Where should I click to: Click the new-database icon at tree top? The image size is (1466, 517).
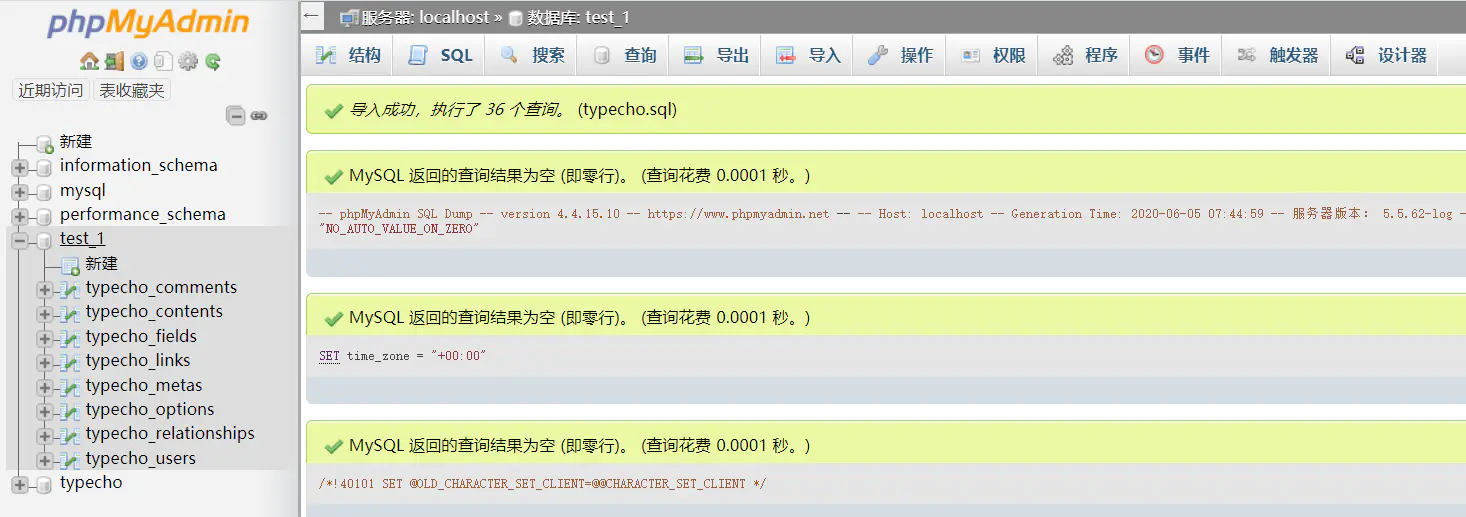pos(44,144)
